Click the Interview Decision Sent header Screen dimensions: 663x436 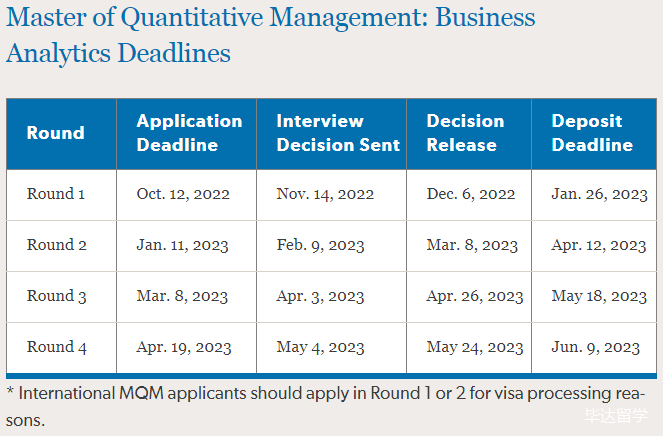pos(338,133)
